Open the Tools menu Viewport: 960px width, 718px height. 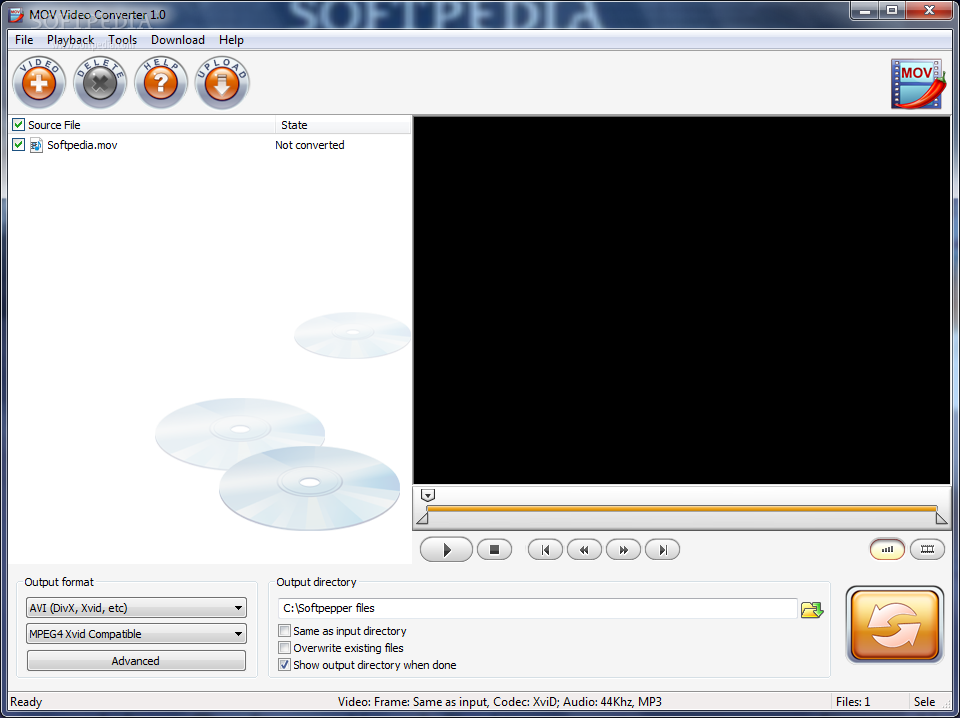(x=122, y=40)
